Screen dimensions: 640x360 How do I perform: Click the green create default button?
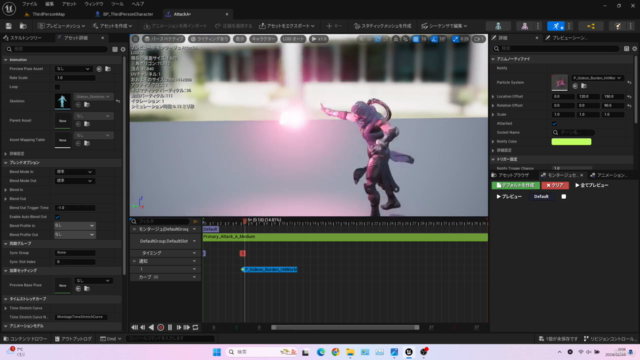516,185
